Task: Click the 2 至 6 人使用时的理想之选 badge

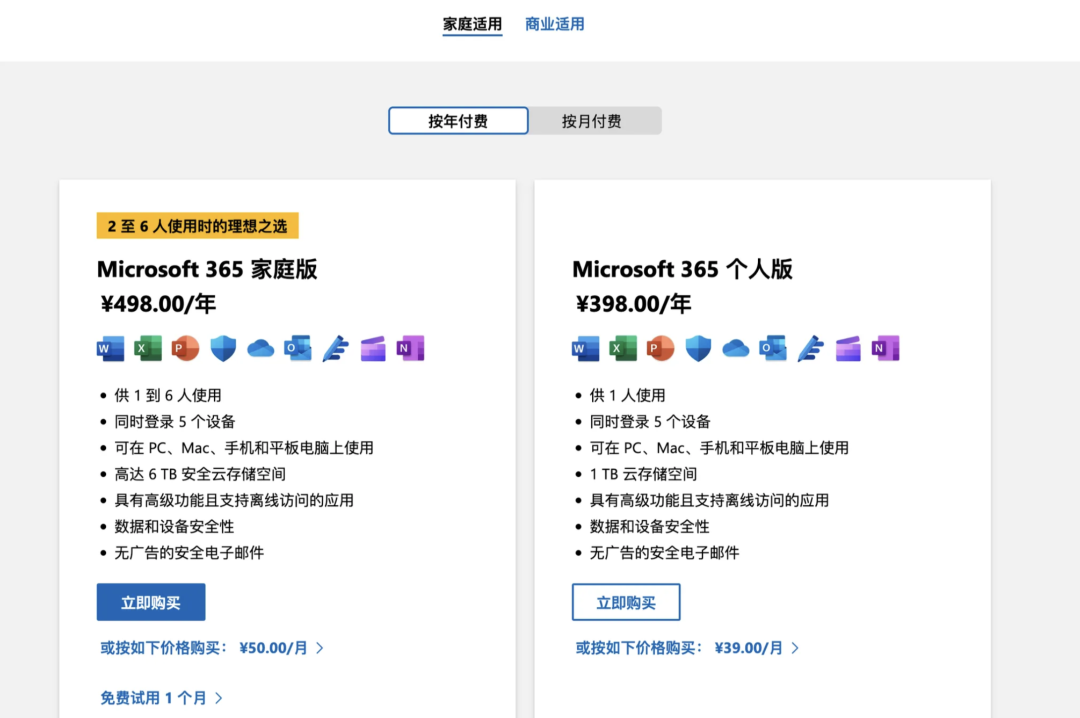Action: (197, 225)
